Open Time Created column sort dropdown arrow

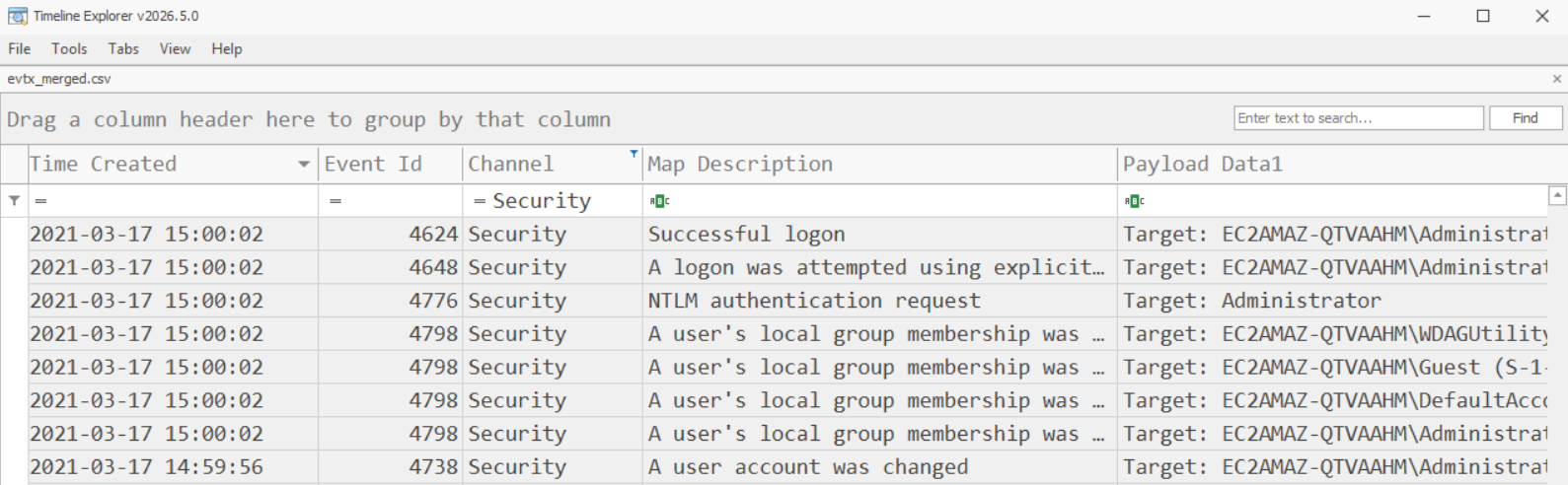304,165
